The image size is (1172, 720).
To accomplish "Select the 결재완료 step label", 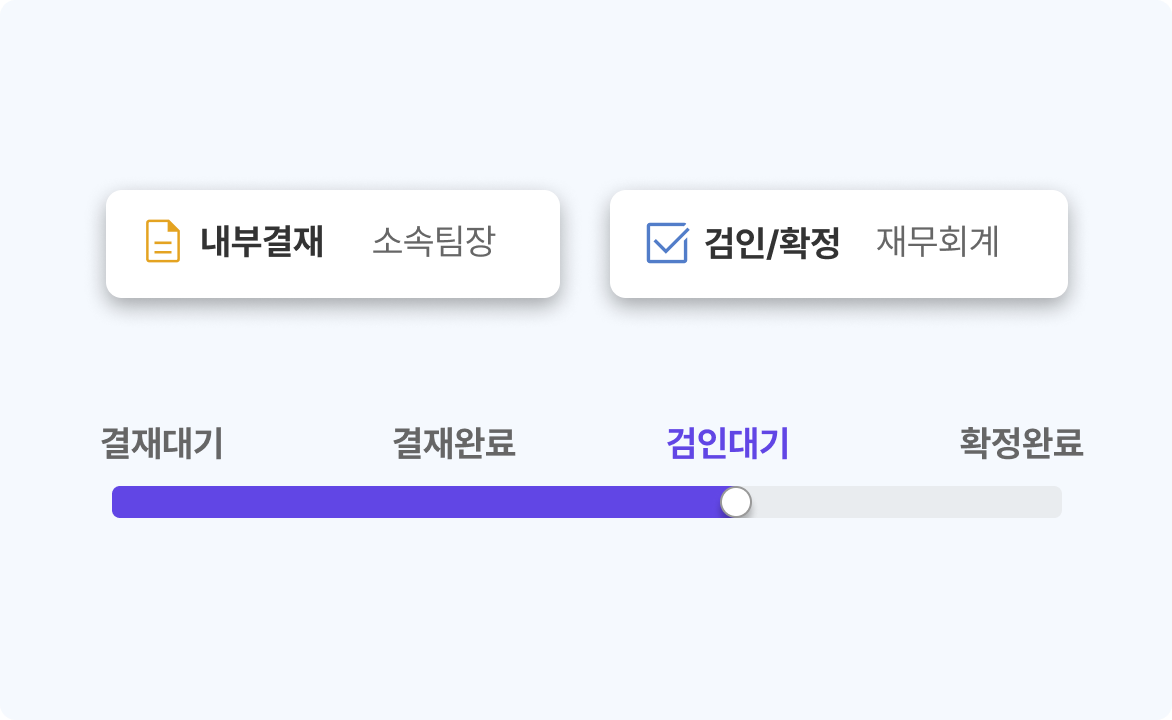I will click(x=453, y=443).
